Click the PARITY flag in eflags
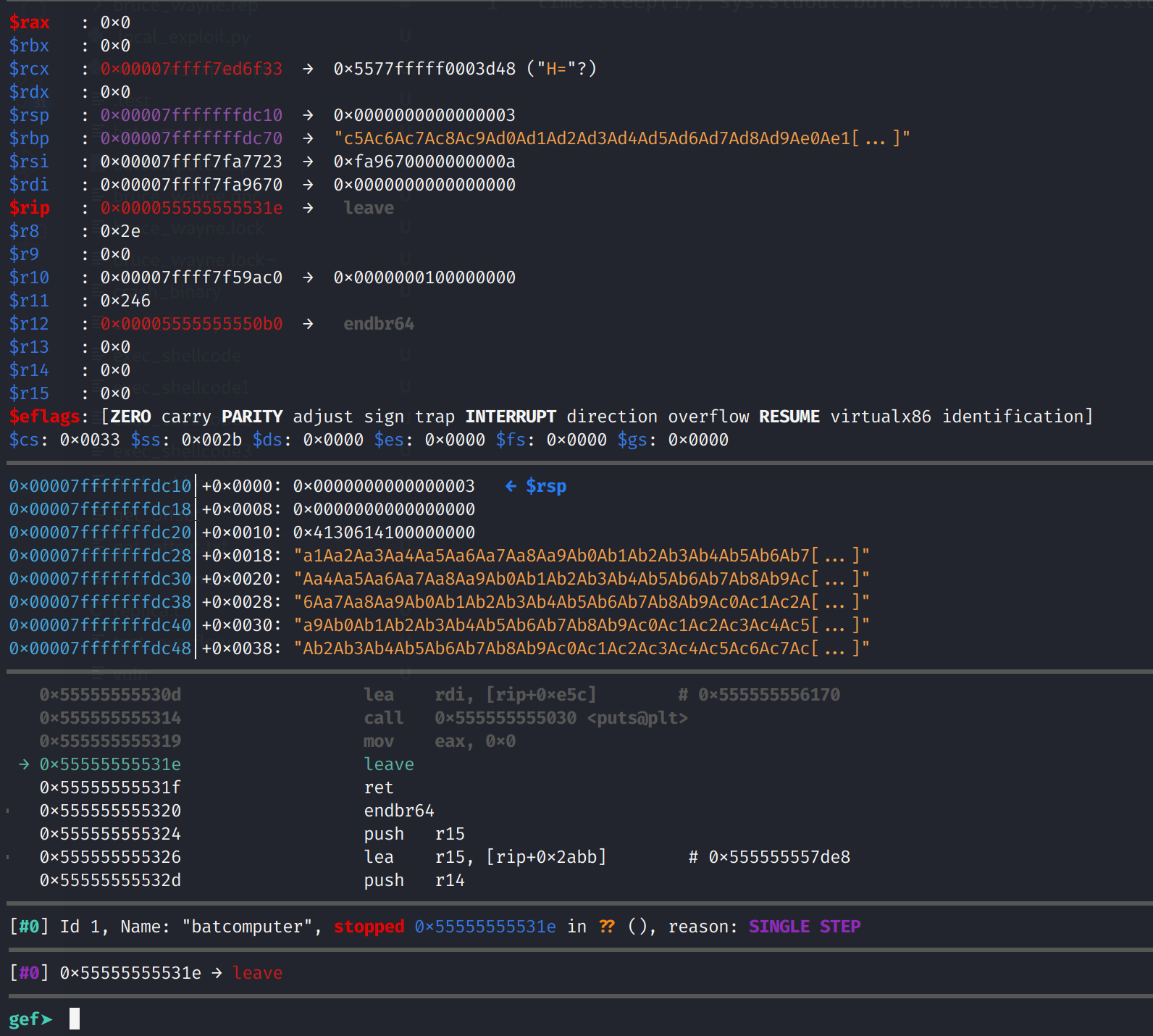The width and height of the screenshot is (1153, 1036). pyautogui.click(x=252, y=417)
